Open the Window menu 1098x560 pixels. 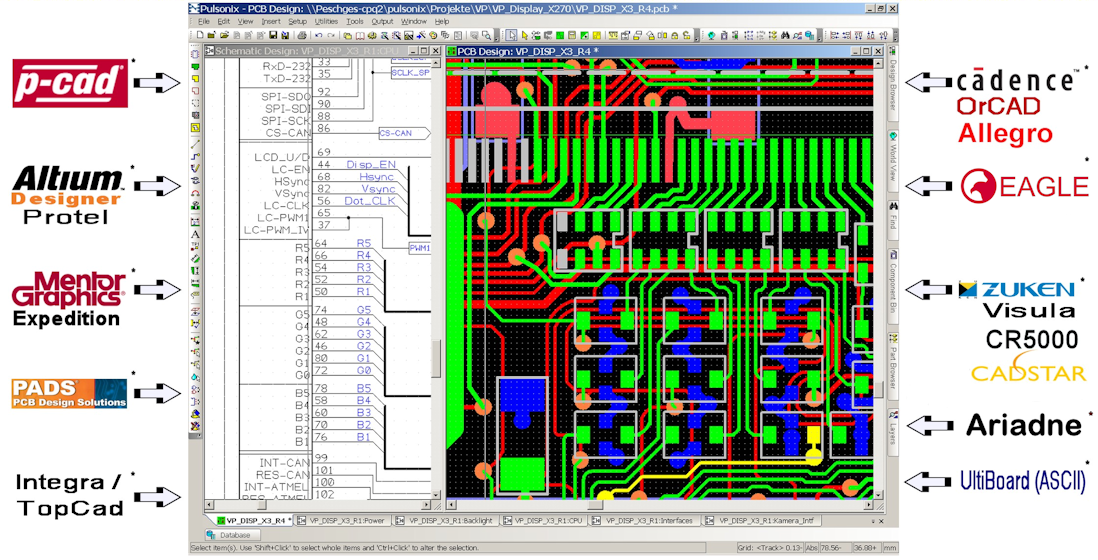pyautogui.click(x=414, y=22)
